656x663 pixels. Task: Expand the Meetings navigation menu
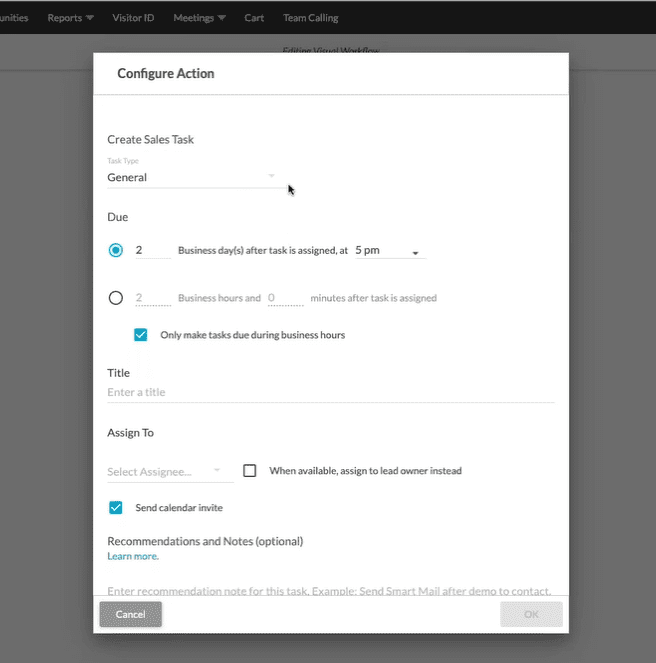point(198,17)
